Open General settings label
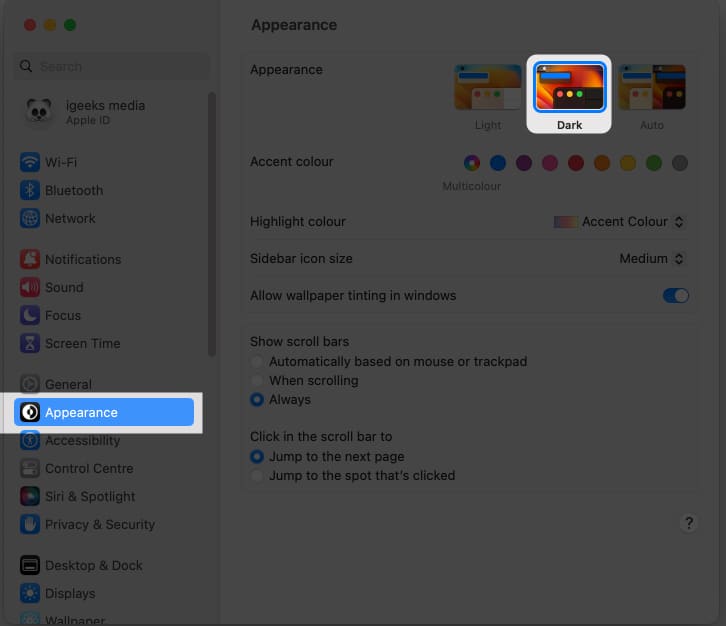The width and height of the screenshot is (726, 626). tap(68, 384)
